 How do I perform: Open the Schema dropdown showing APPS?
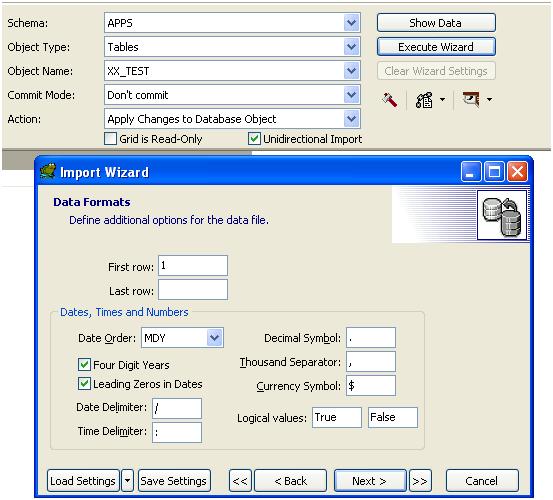tap(351, 23)
